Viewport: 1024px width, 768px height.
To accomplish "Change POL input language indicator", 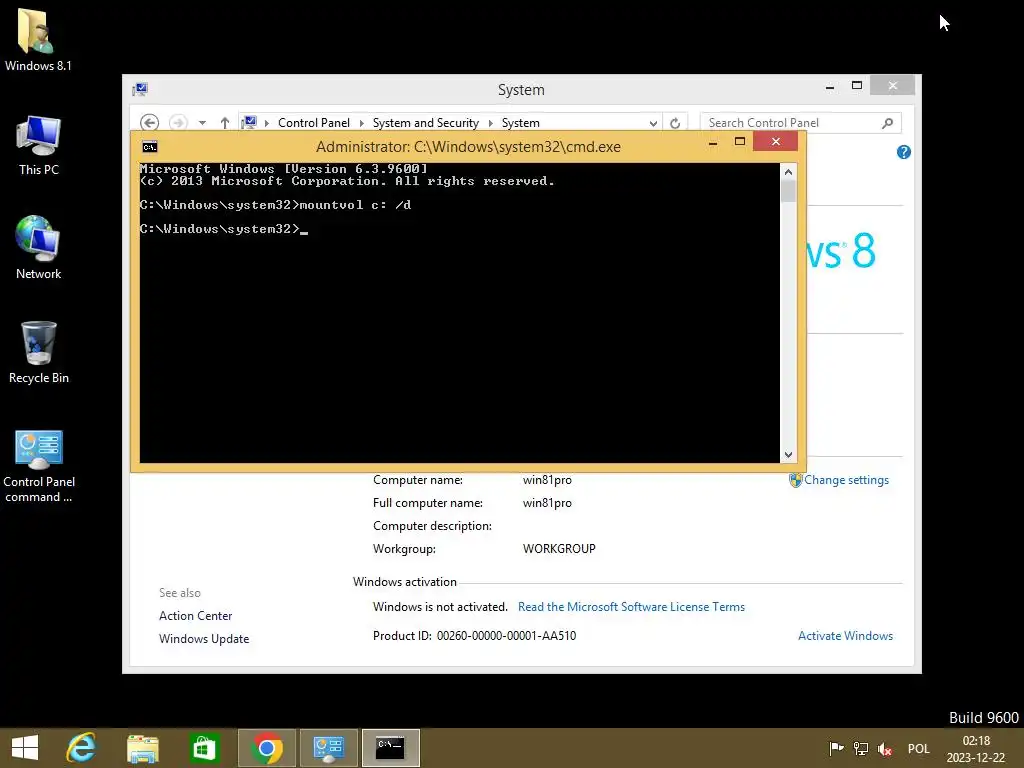I will pyautogui.click(x=918, y=748).
